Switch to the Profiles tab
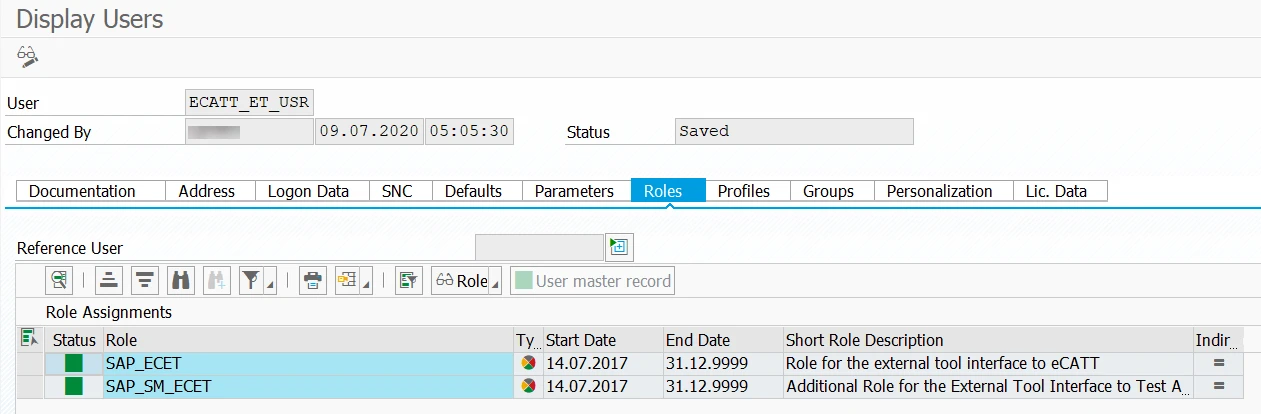 [744, 191]
